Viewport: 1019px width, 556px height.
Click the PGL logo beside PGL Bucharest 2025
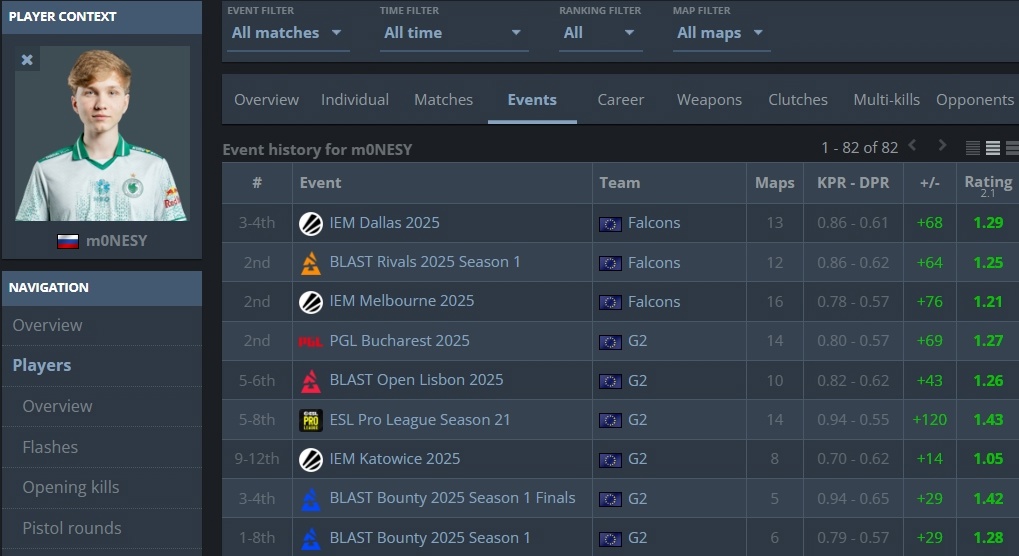coord(311,342)
